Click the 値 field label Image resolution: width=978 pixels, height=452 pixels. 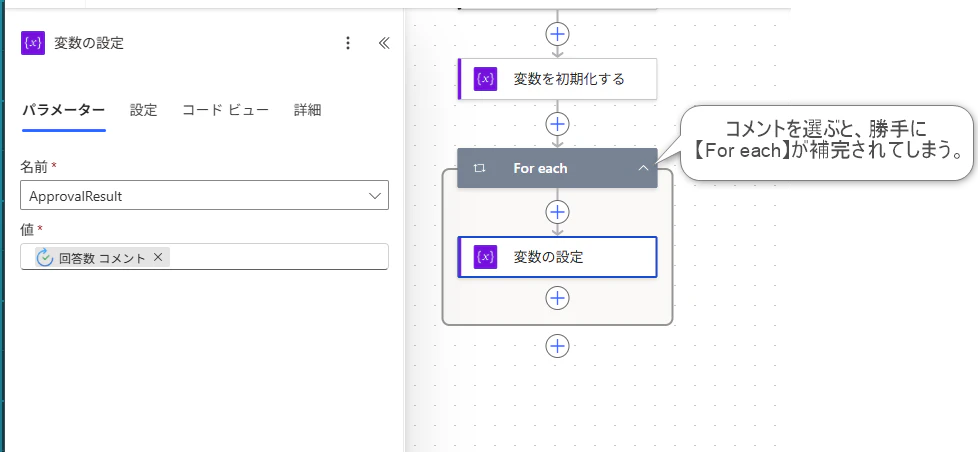(27, 229)
